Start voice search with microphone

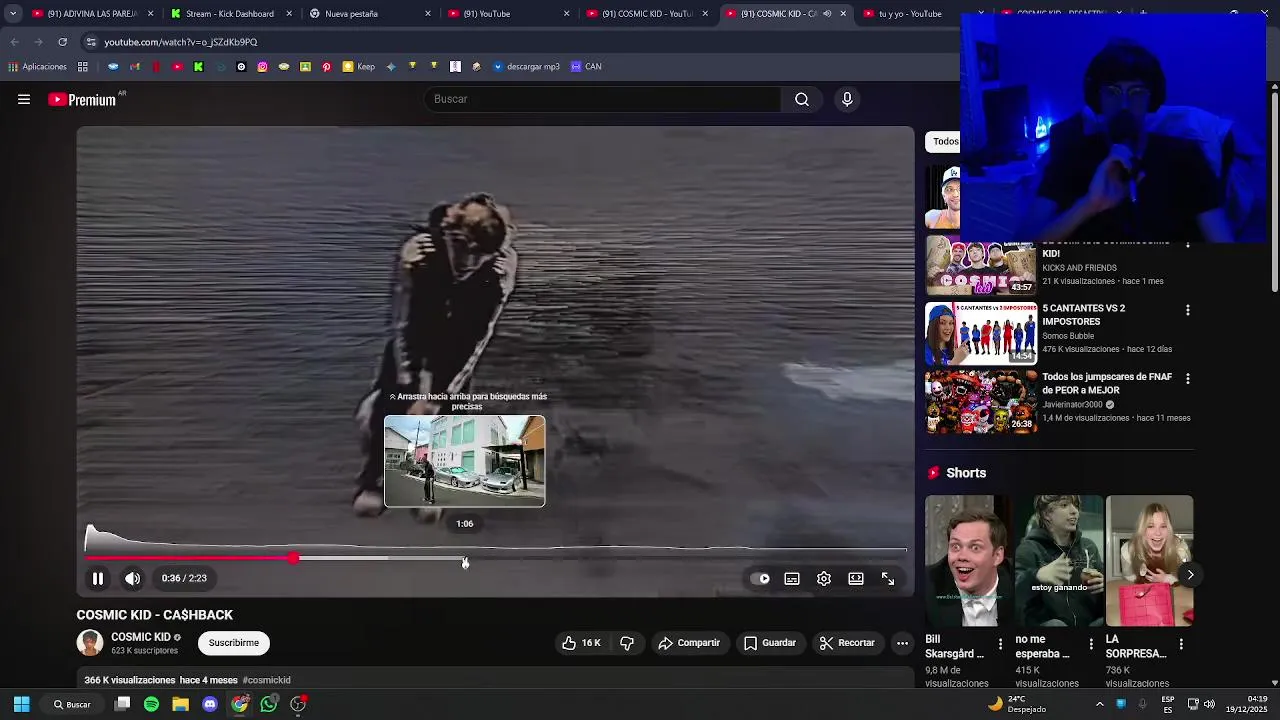847,99
